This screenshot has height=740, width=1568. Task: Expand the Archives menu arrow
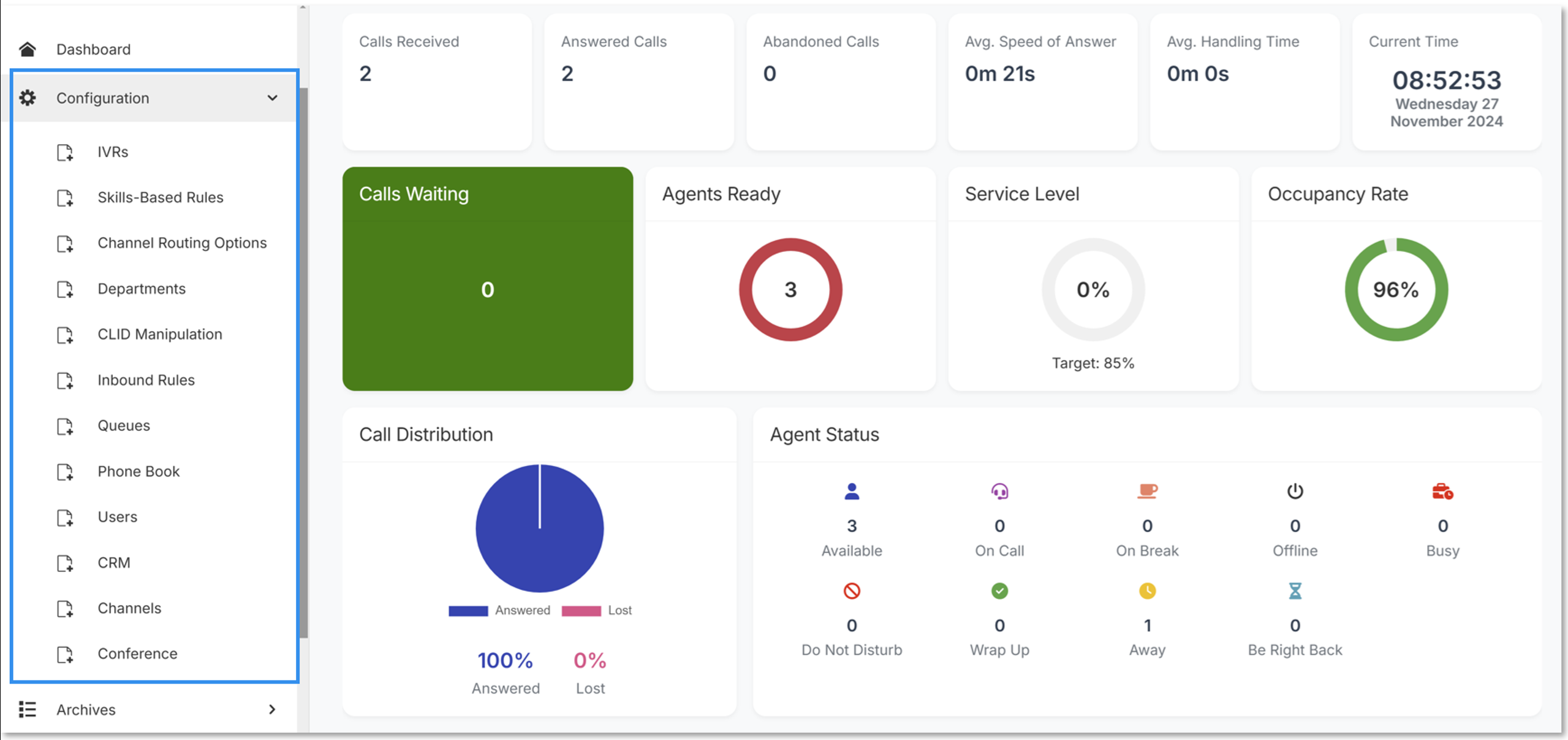coord(273,709)
